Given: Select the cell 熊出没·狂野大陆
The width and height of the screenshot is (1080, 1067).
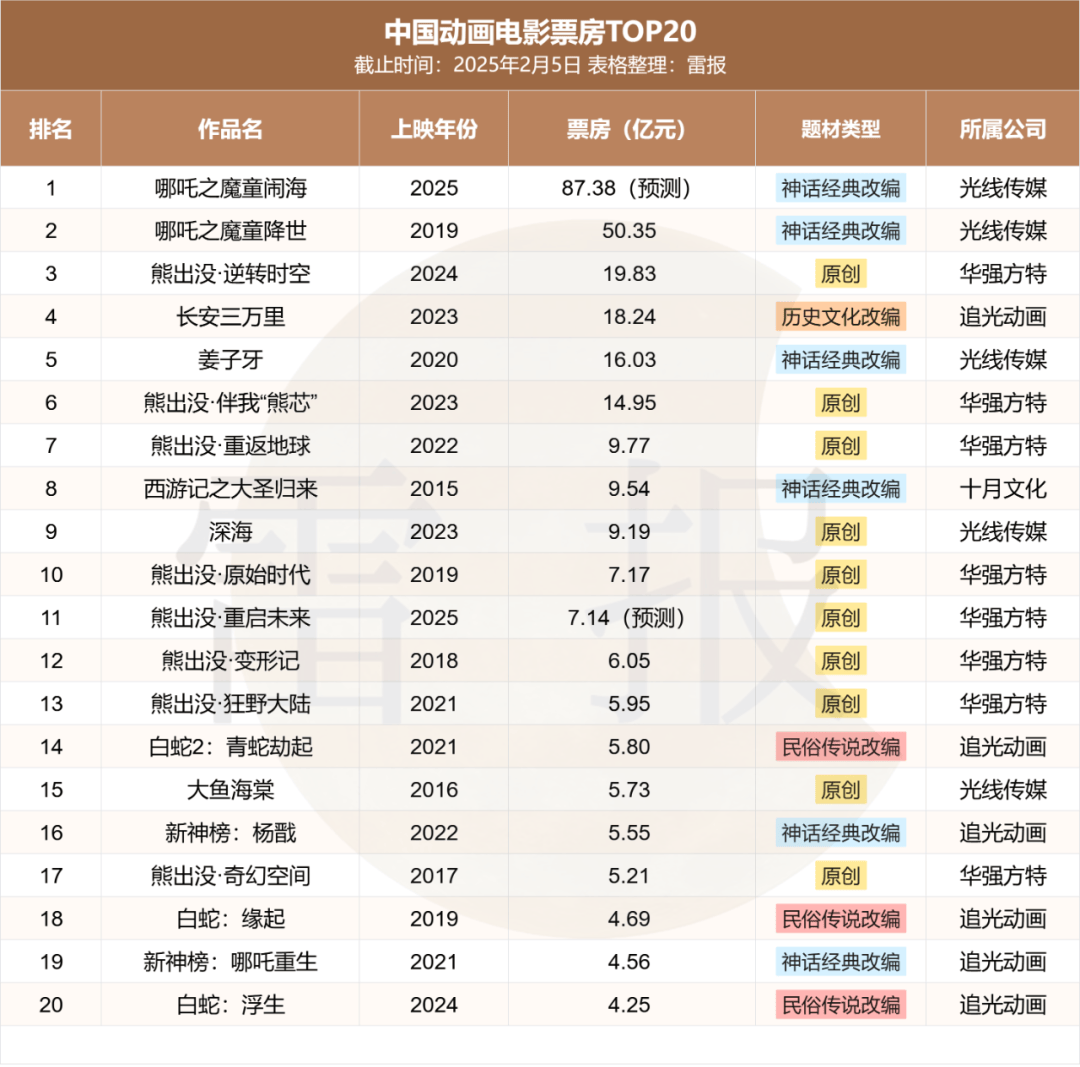Looking at the screenshot, I should coord(230,704).
